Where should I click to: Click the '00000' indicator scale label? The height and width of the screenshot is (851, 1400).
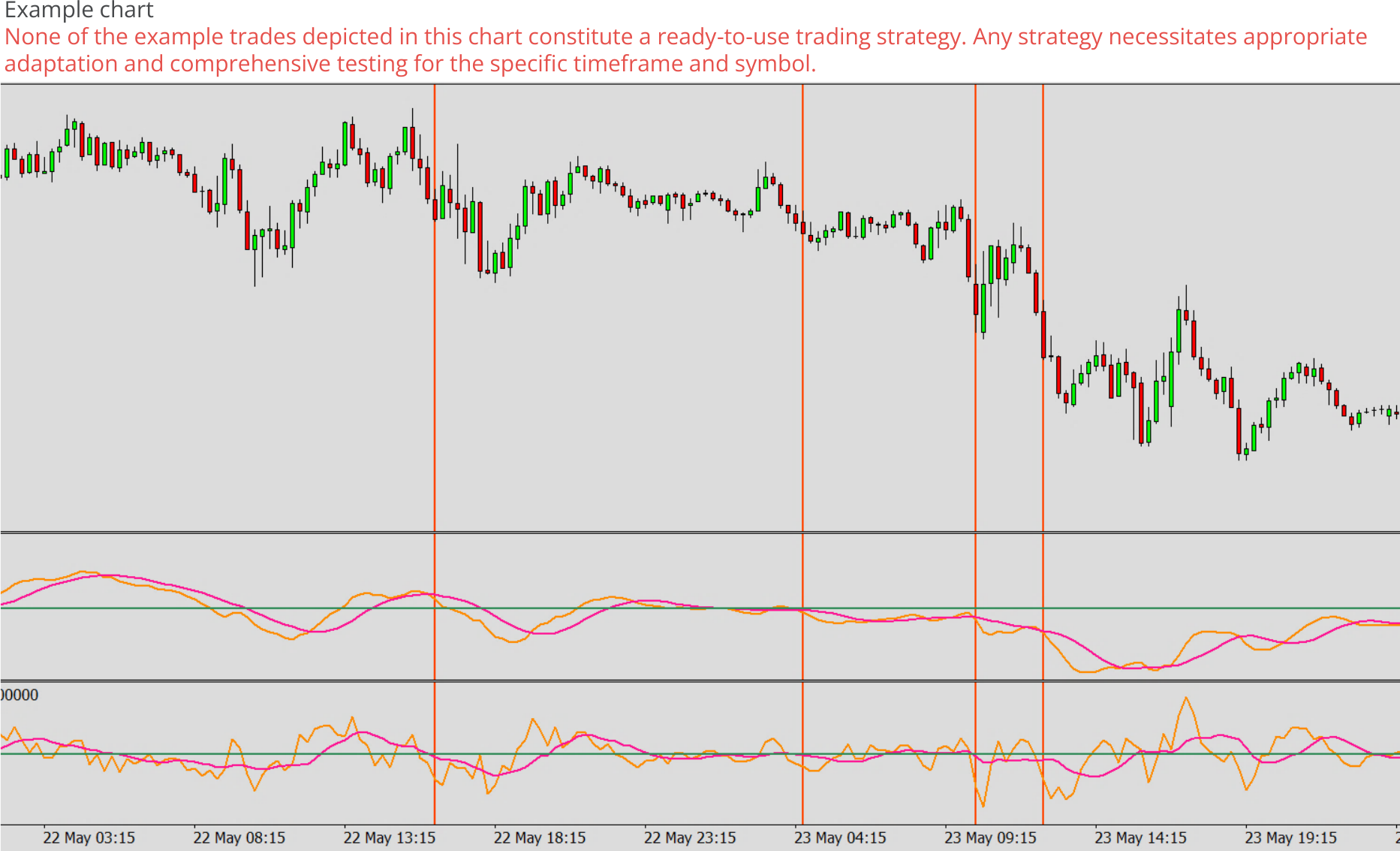[x=20, y=695]
